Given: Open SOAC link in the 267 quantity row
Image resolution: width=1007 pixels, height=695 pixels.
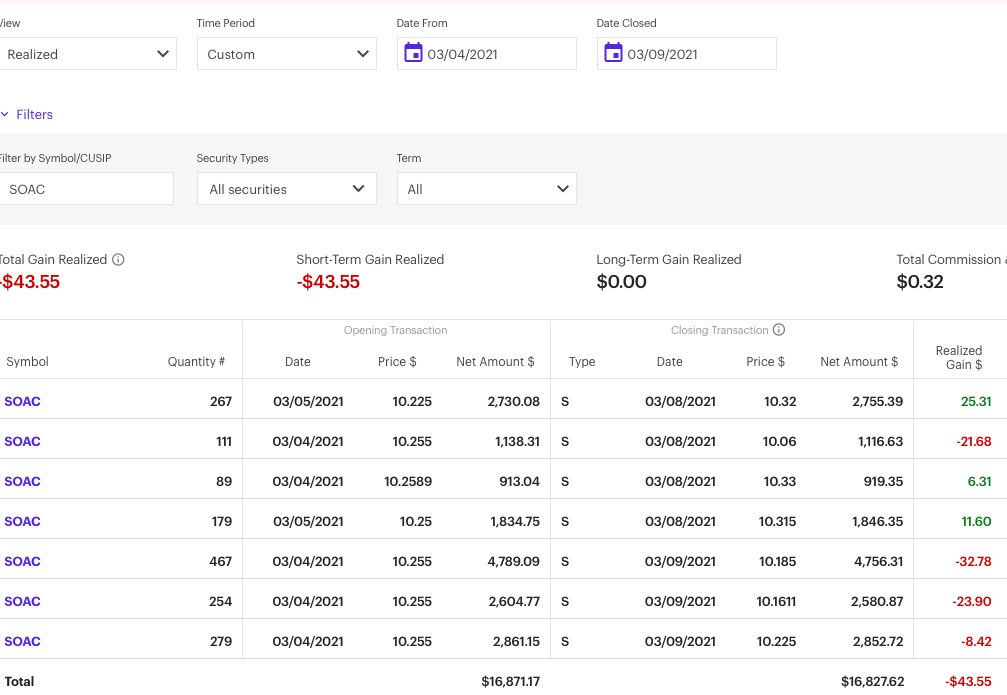Looking at the screenshot, I should (x=22, y=401).
